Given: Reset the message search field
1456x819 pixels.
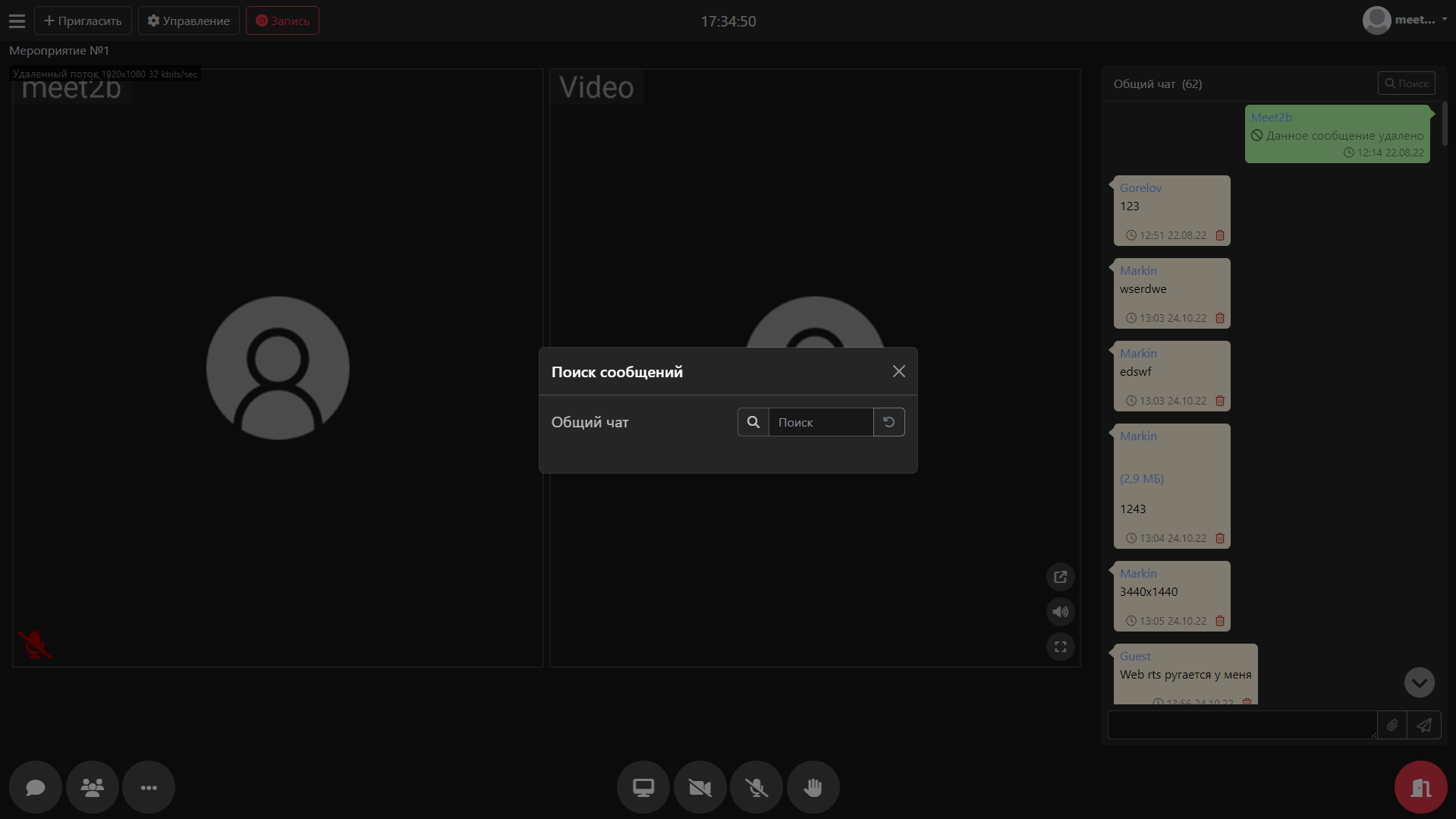Looking at the screenshot, I should coord(888,422).
